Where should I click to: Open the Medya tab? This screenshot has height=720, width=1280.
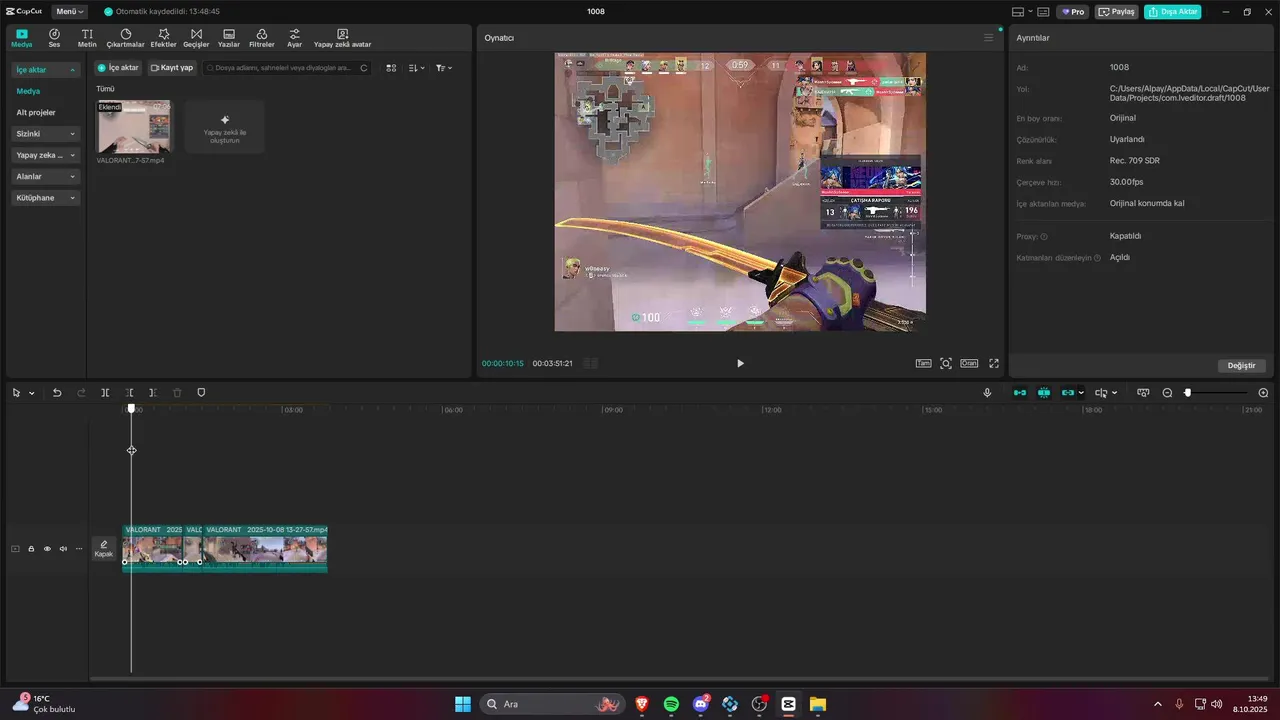22,38
